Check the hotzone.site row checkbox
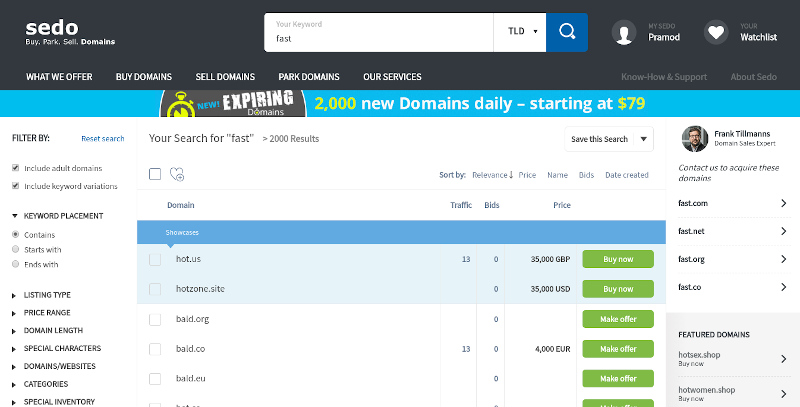800x407 pixels. [x=155, y=289]
